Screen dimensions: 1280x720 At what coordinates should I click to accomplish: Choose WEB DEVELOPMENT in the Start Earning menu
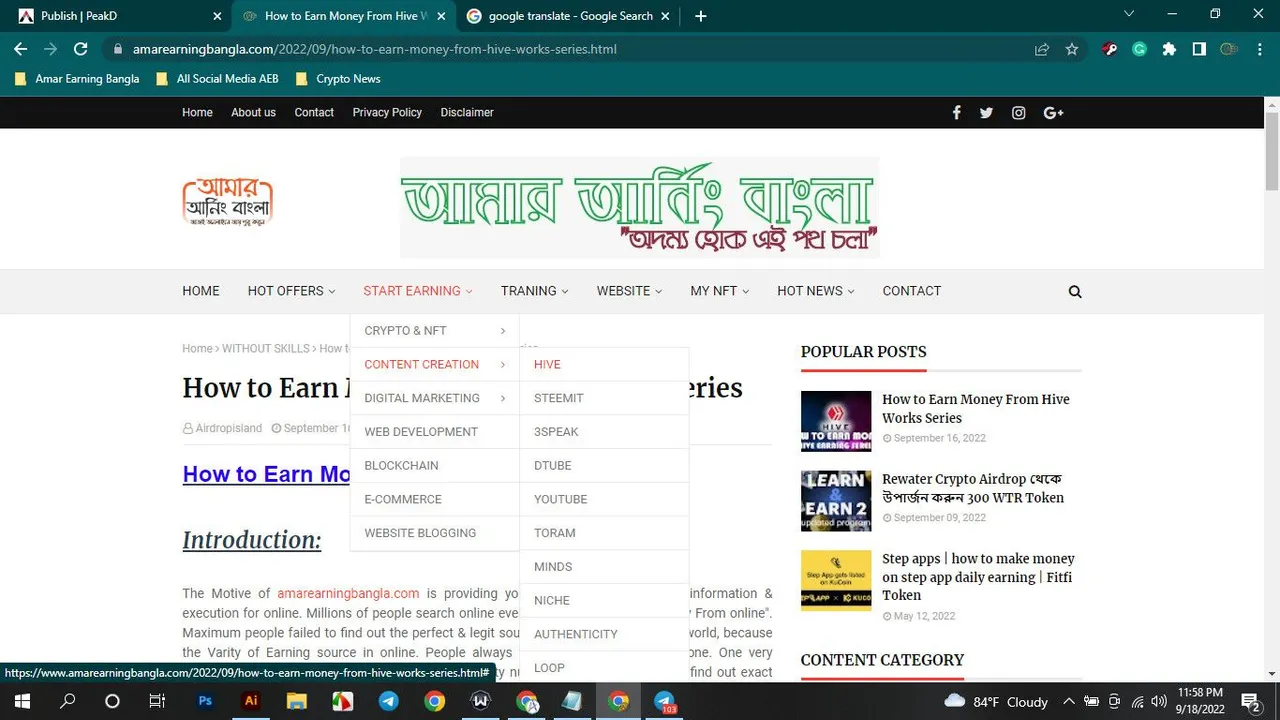click(x=435, y=432)
